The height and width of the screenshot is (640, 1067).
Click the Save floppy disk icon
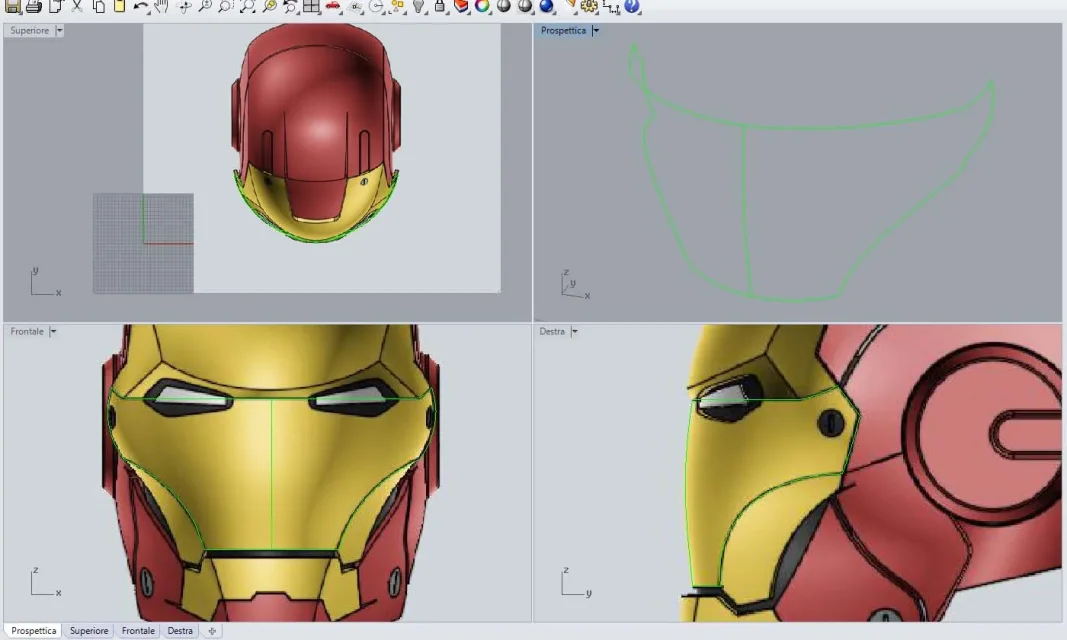point(12,7)
